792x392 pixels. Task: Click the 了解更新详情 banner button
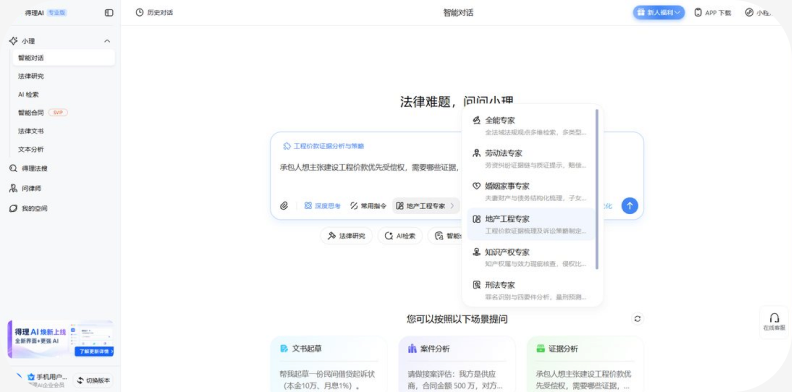tap(94, 351)
